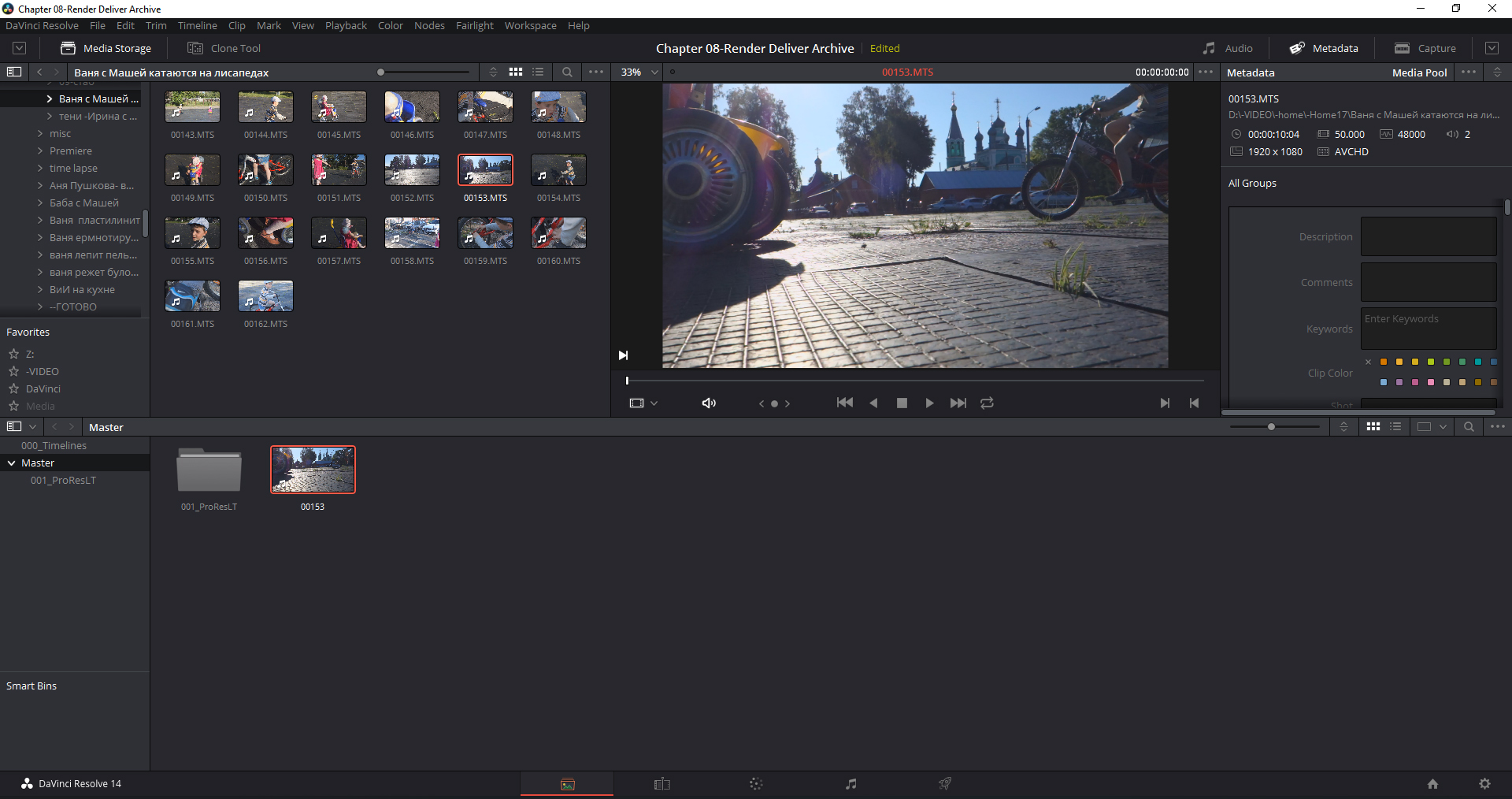Expand the Premiere folder in tree

point(40,151)
